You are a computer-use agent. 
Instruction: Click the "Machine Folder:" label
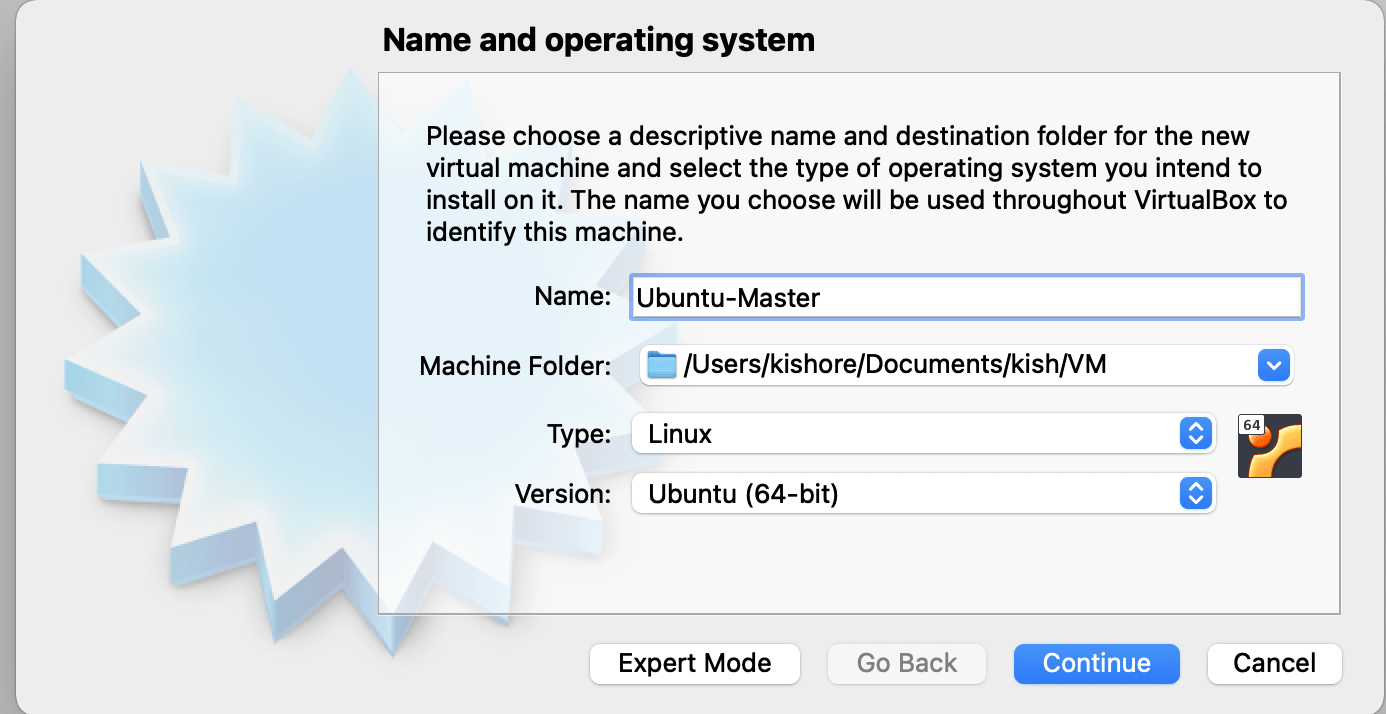(515, 366)
